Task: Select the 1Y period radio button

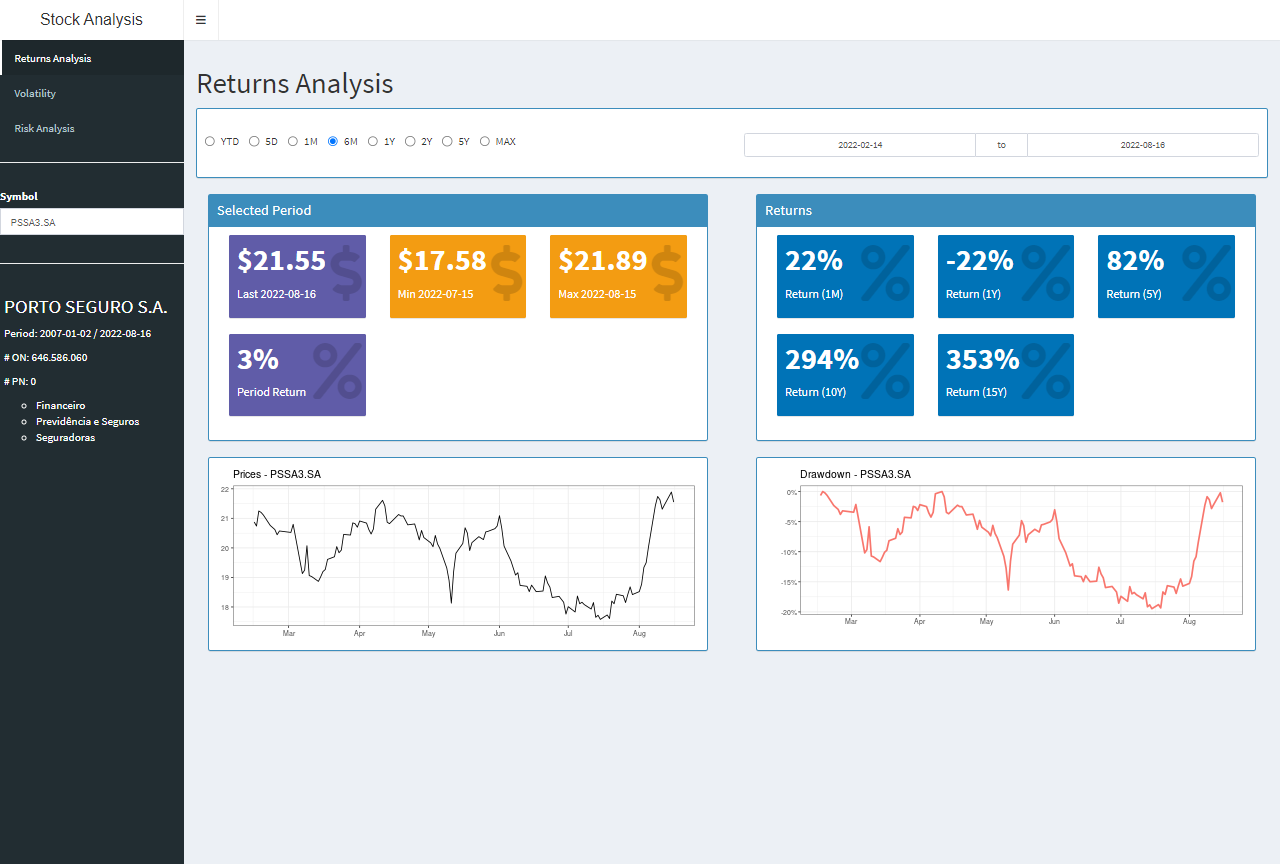Action: click(373, 141)
